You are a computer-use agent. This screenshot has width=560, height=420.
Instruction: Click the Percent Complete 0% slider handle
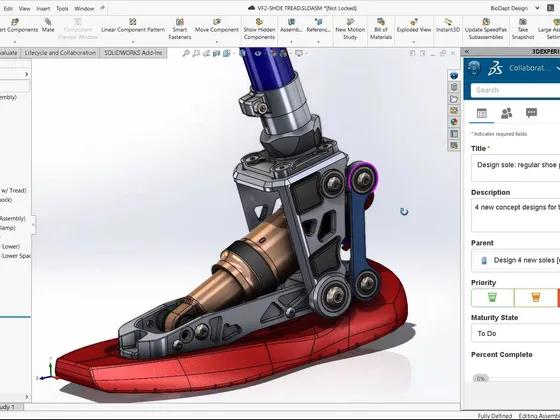(x=481, y=379)
